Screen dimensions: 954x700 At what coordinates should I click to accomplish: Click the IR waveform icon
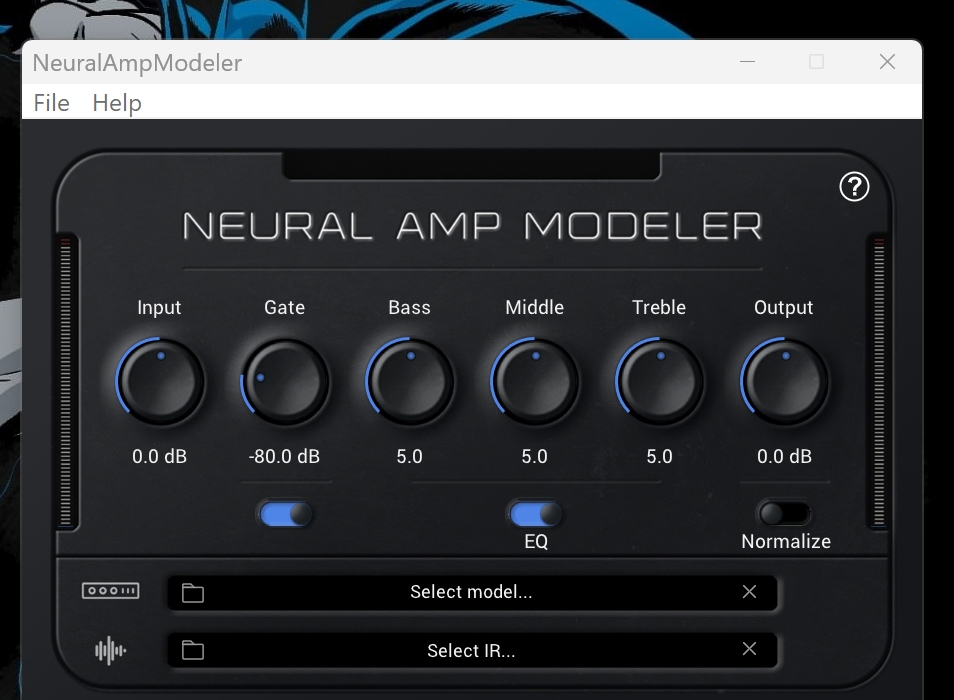click(111, 650)
